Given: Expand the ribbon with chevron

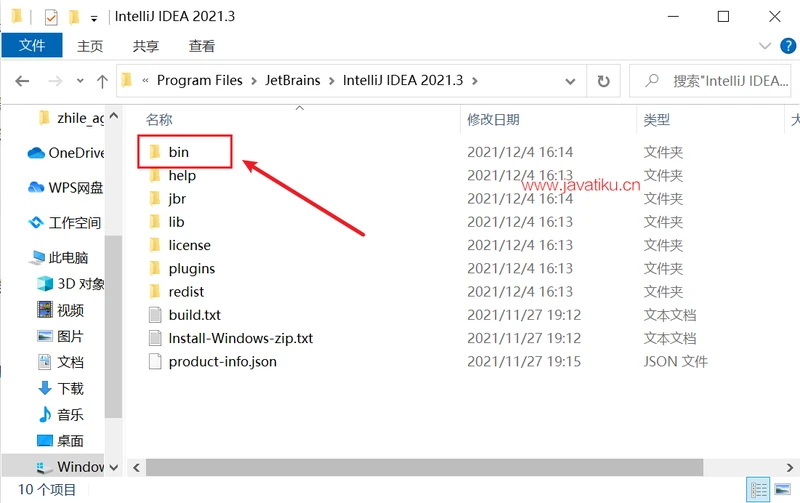Looking at the screenshot, I should (765, 46).
